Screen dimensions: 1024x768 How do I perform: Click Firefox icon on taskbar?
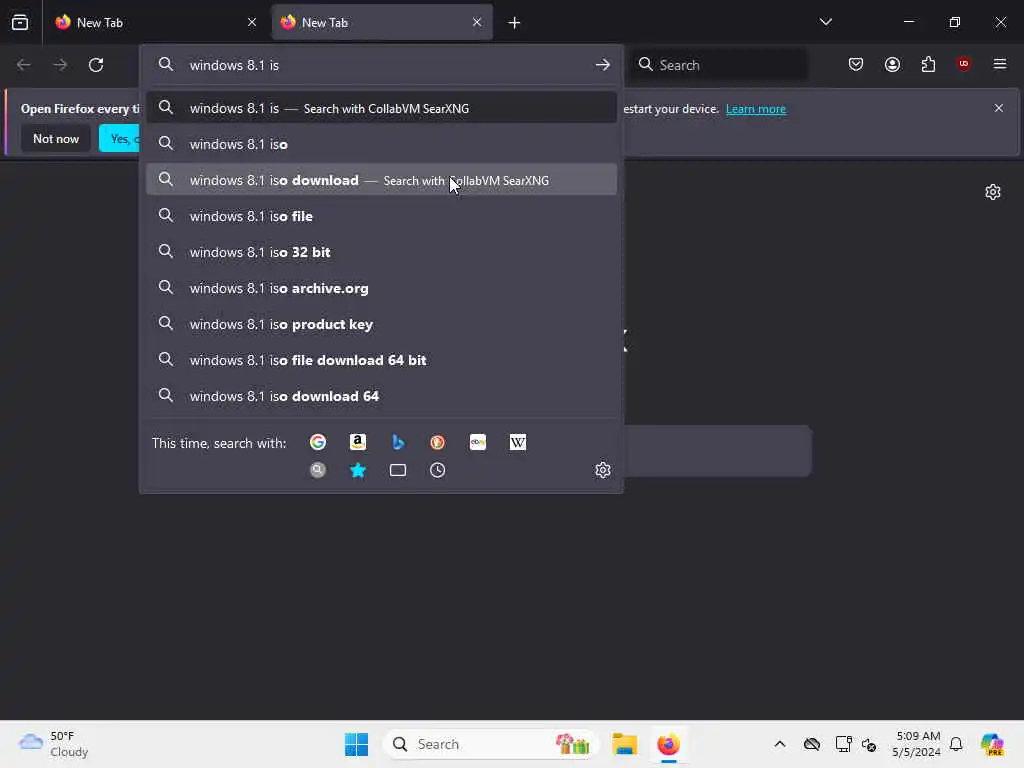(668, 744)
